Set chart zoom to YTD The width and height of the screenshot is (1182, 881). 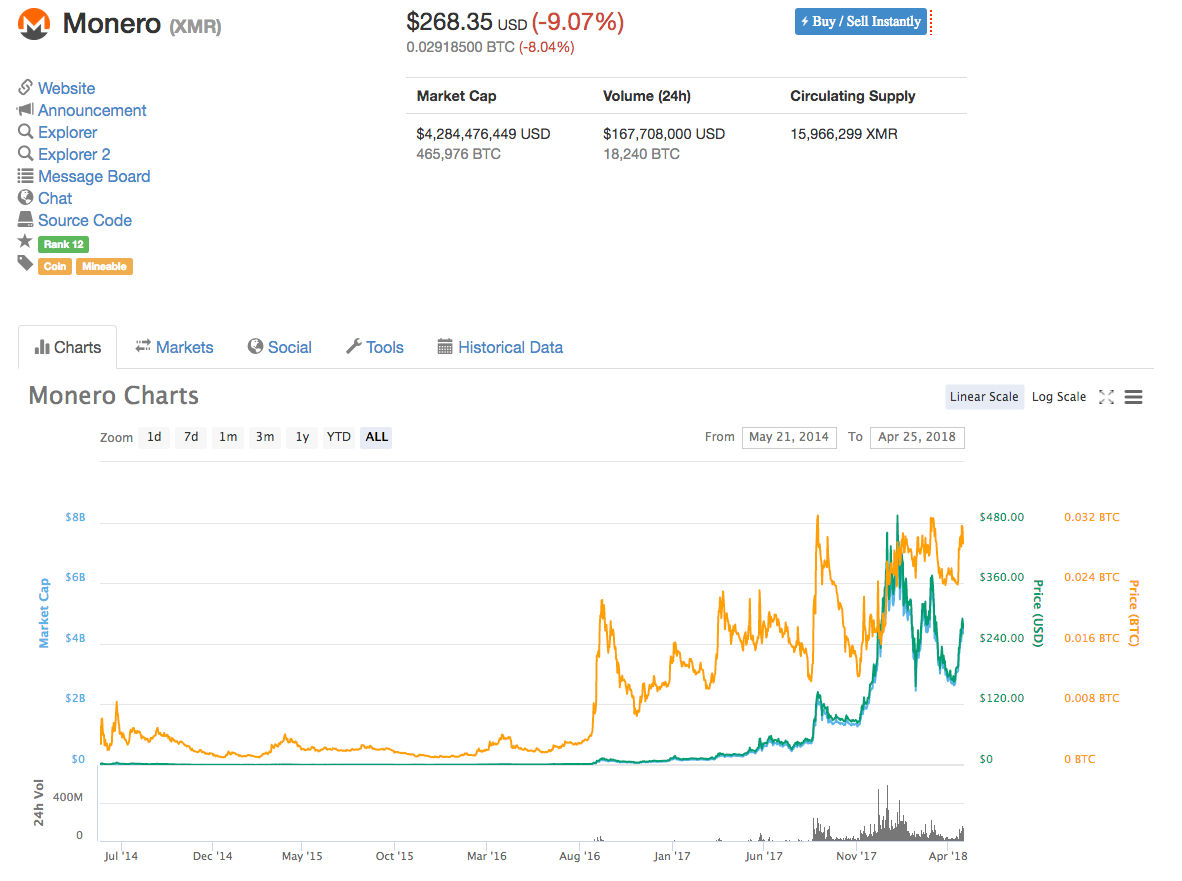coord(338,437)
